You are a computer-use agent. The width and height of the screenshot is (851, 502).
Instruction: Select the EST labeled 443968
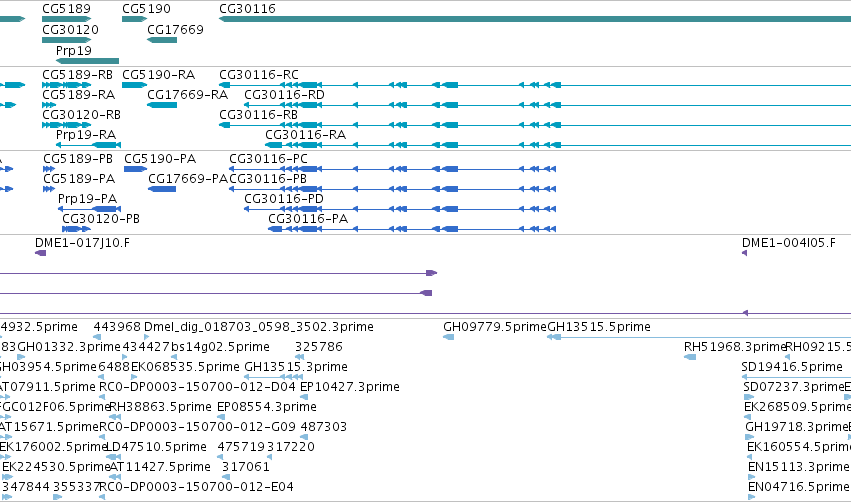[117, 327]
